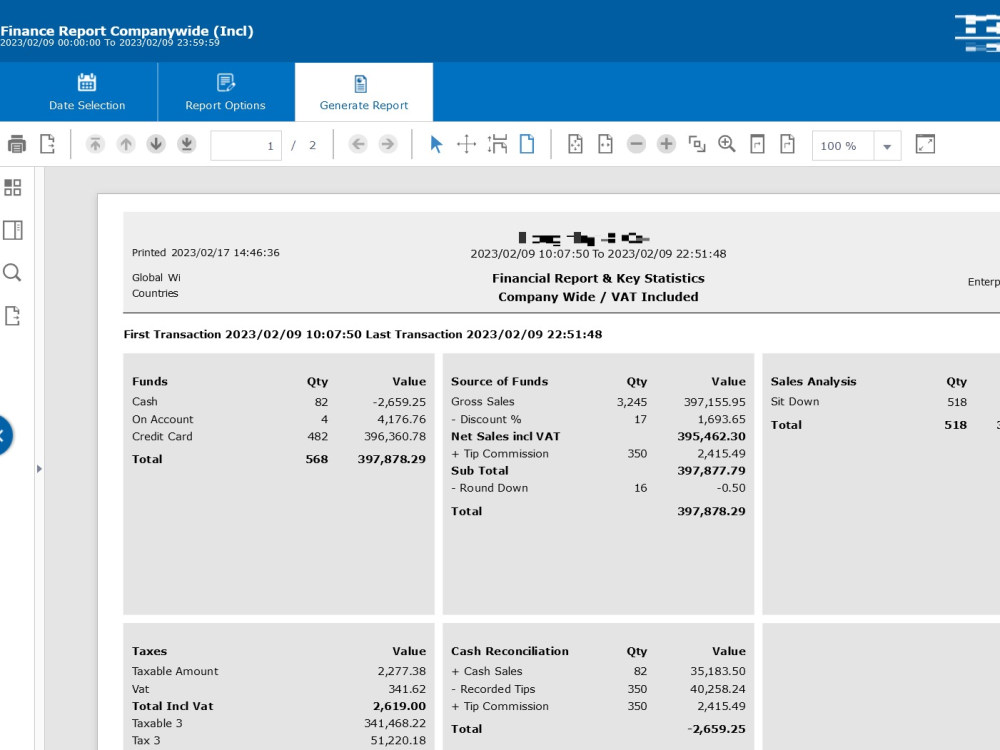The width and height of the screenshot is (1000, 750).
Task: Click sidebar export document icon
Action: 13,316
